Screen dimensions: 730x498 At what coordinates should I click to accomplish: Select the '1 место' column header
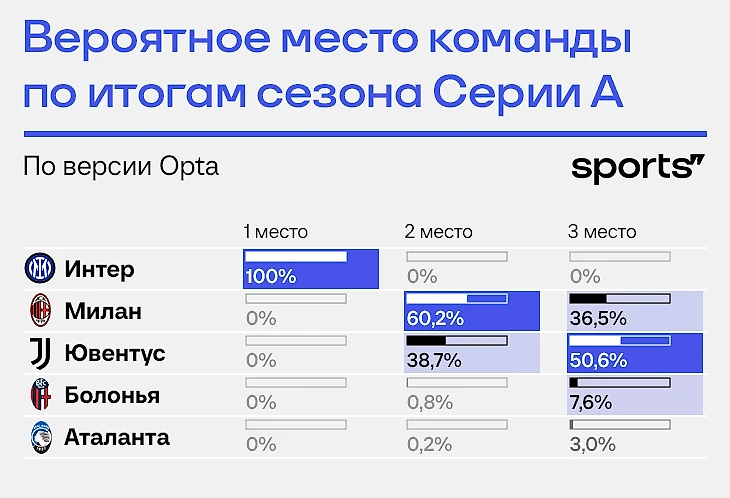276,232
